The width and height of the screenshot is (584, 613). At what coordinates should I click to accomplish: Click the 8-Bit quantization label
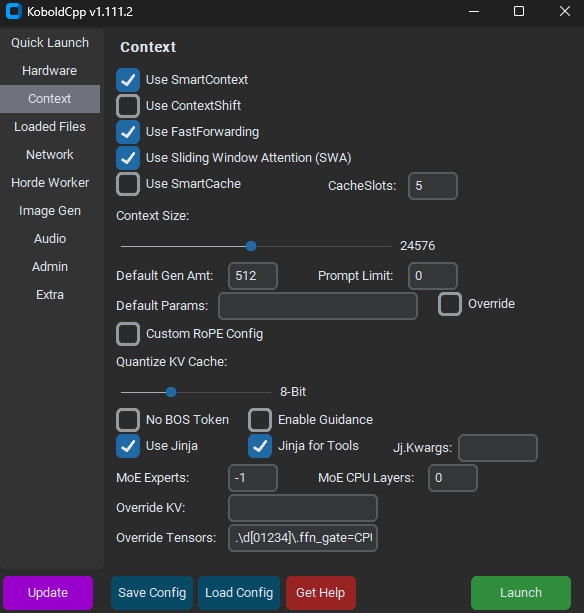[x=293, y=392]
